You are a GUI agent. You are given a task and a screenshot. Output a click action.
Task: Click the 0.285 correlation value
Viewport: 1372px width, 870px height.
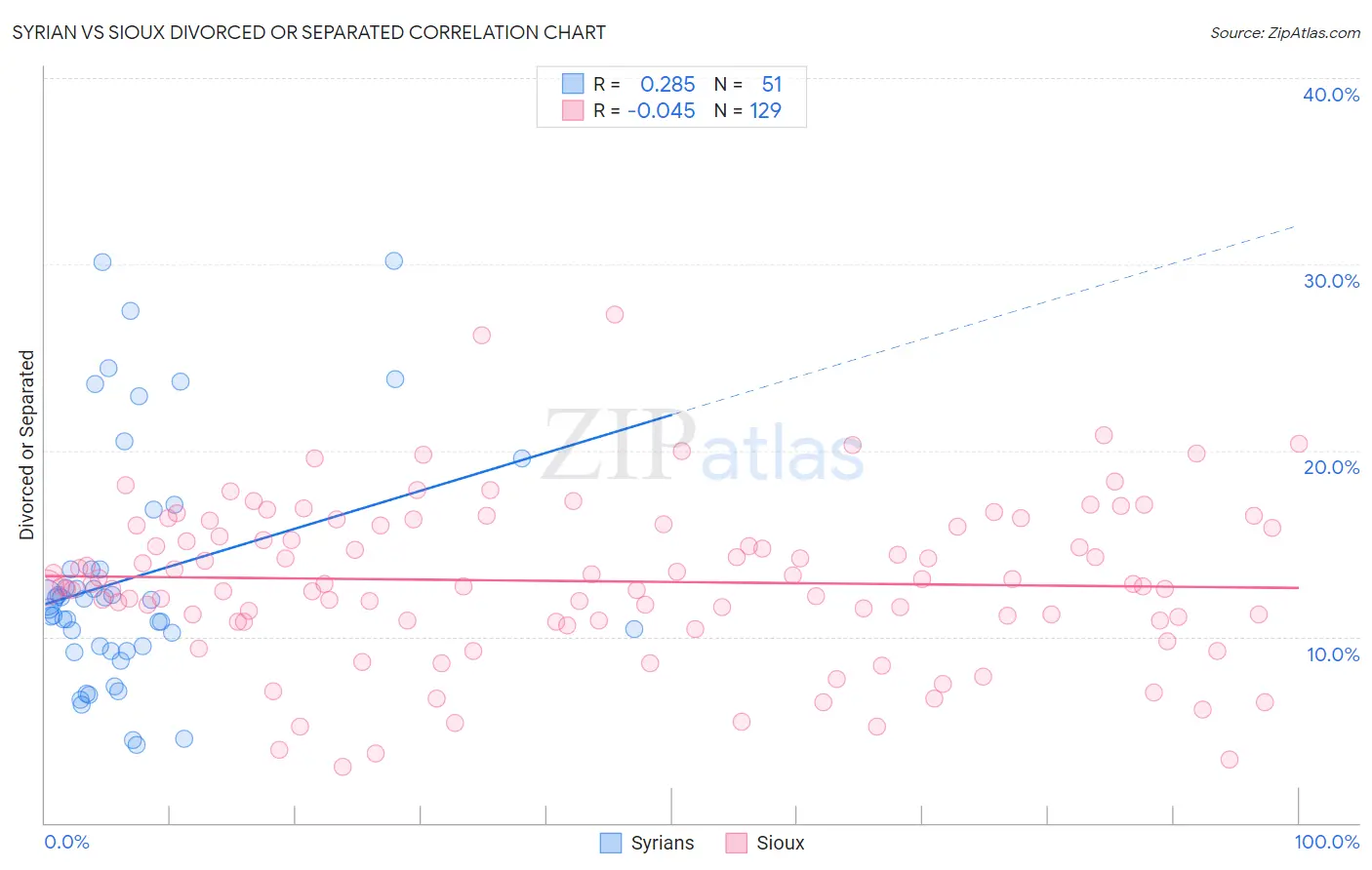(667, 84)
